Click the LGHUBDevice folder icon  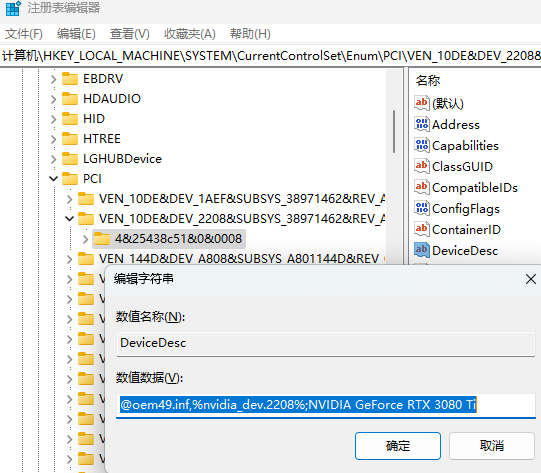(70, 159)
